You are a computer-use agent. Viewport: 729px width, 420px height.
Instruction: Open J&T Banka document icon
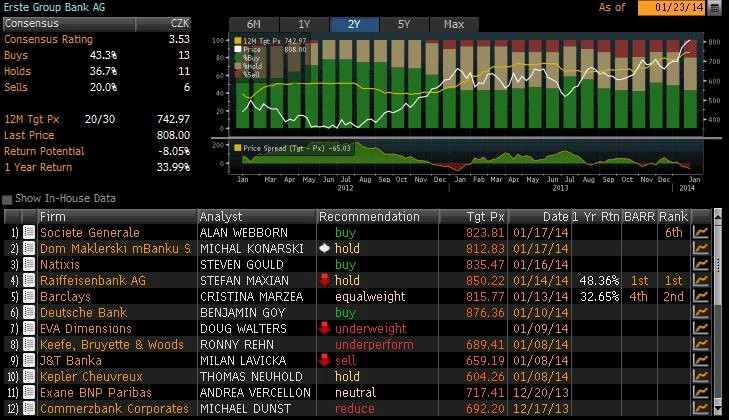pyautogui.click(x=29, y=360)
